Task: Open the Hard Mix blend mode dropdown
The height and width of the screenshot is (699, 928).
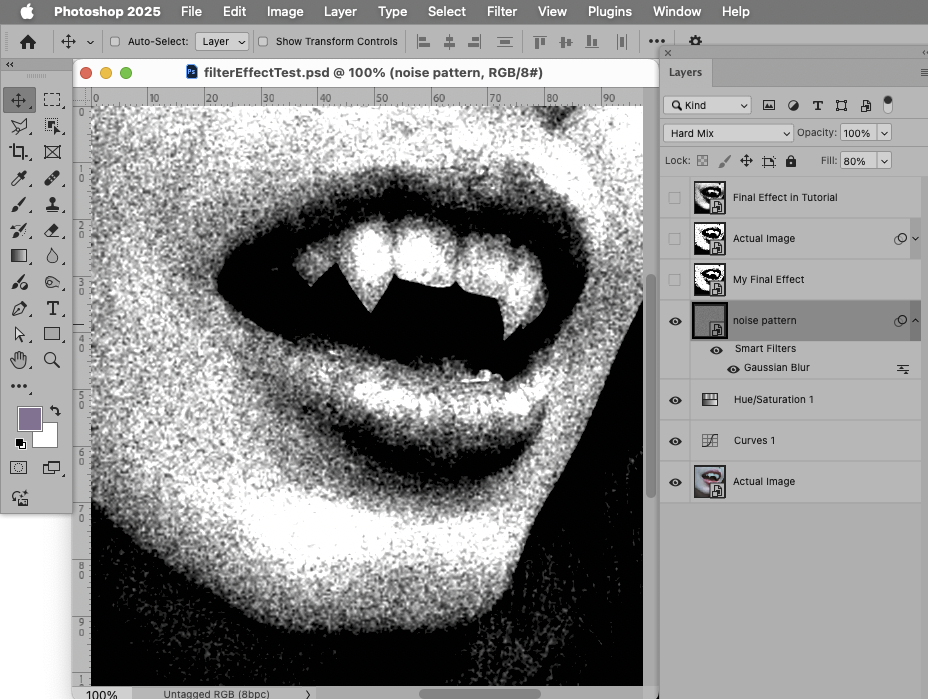Action: point(728,132)
